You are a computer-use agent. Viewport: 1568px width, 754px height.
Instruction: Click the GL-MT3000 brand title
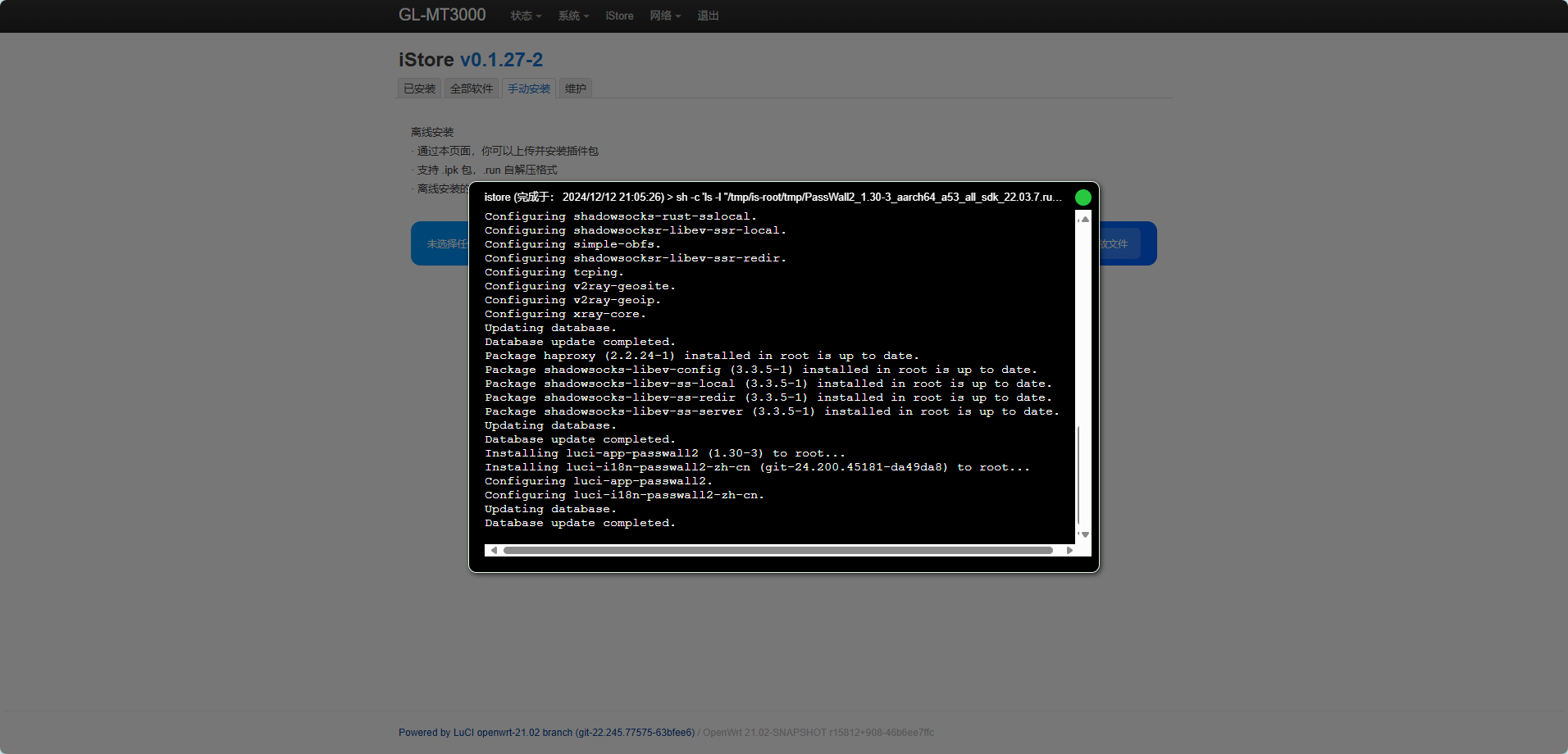(x=442, y=16)
